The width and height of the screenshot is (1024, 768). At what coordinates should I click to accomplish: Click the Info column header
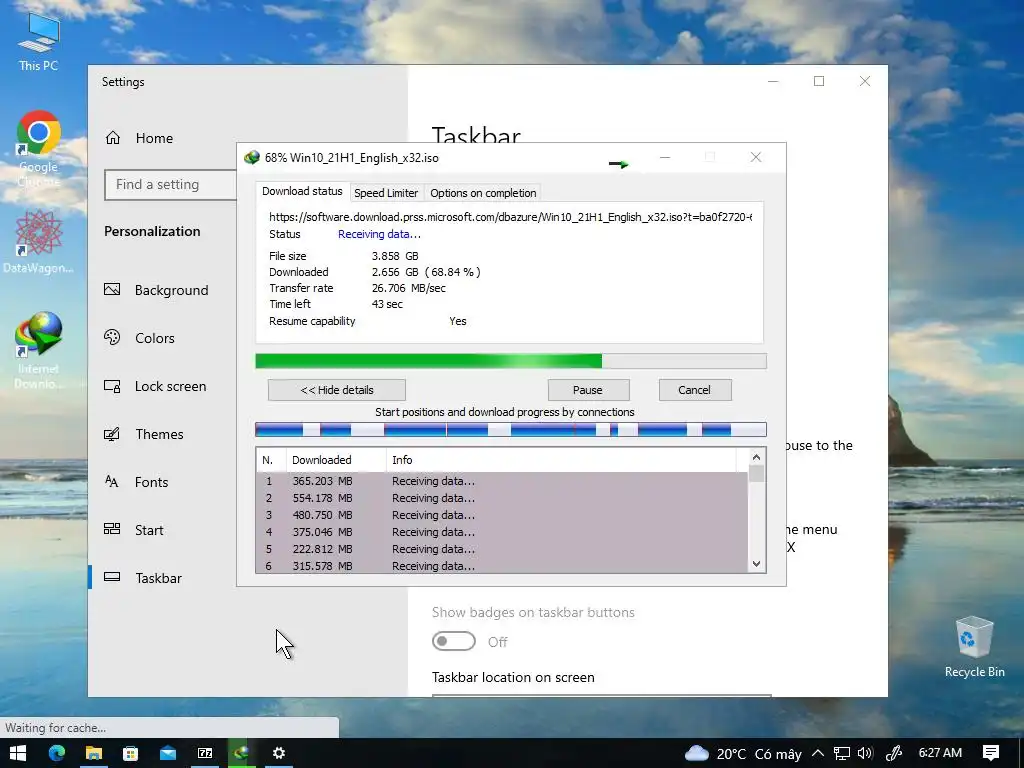click(x=561, y=460)
